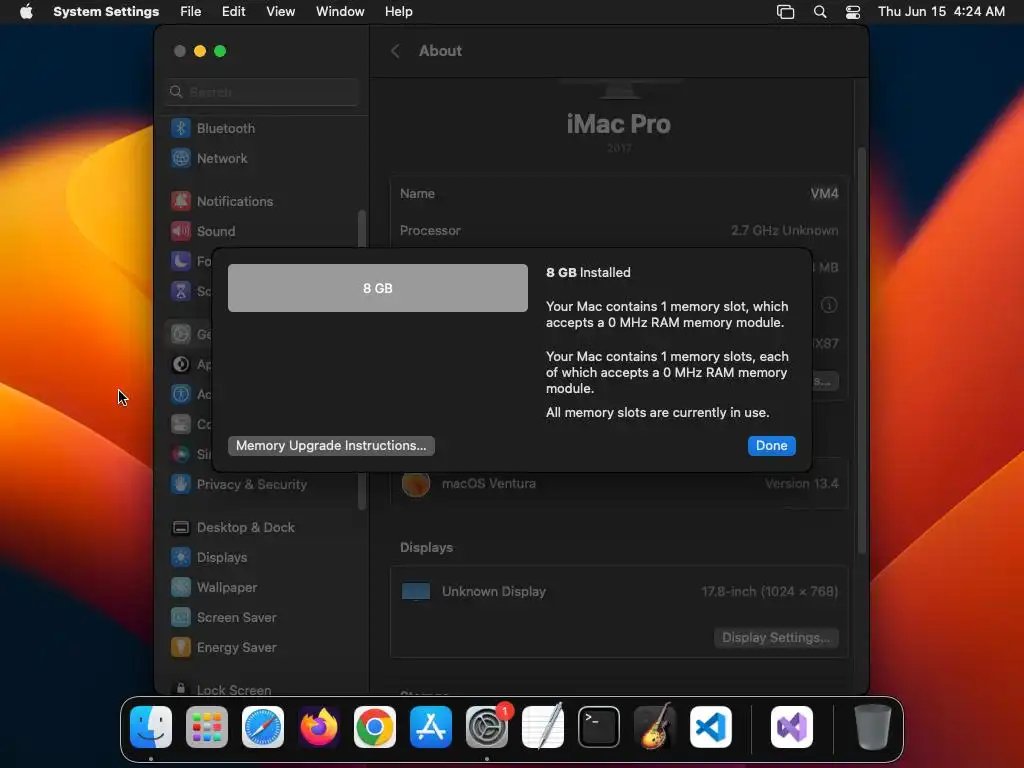1024x768 pixels.
Task: Open the System Settings menu
Action: pos(106,12)
